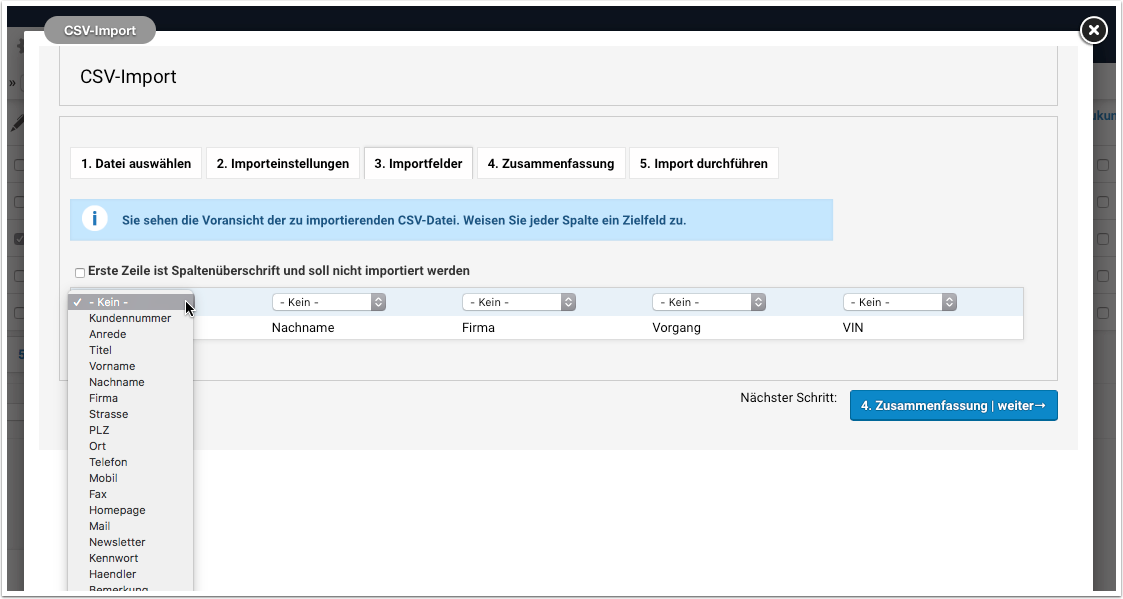Click the blue info icon
The height and width of the screenshot is (599, 1123).
click(94, 220)
